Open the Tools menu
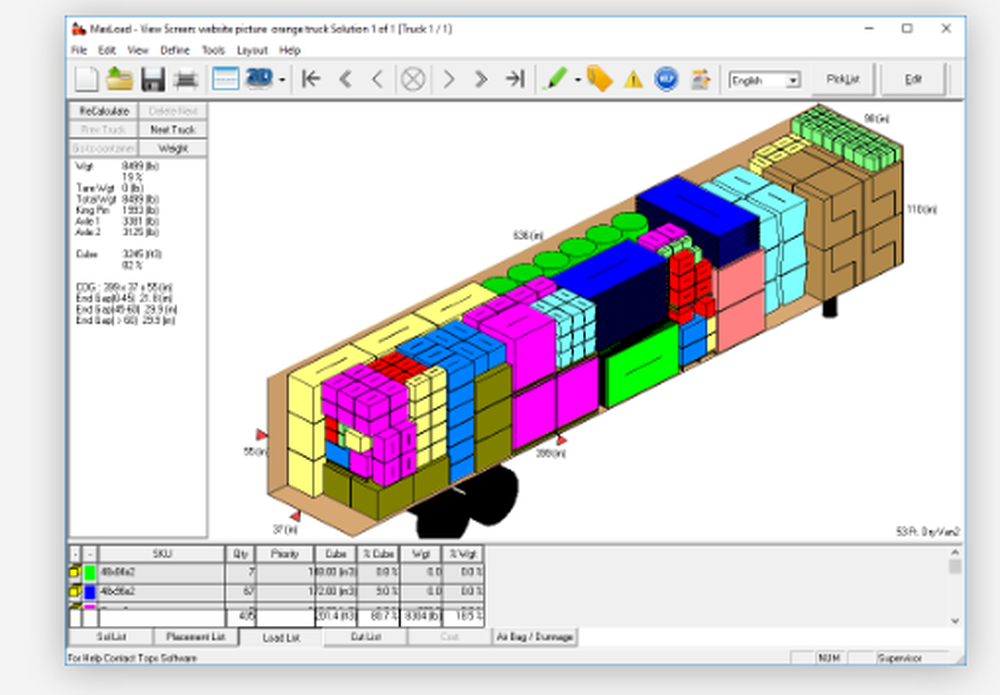The width and height of the screenshot is (1000, 695). (213, 50)
